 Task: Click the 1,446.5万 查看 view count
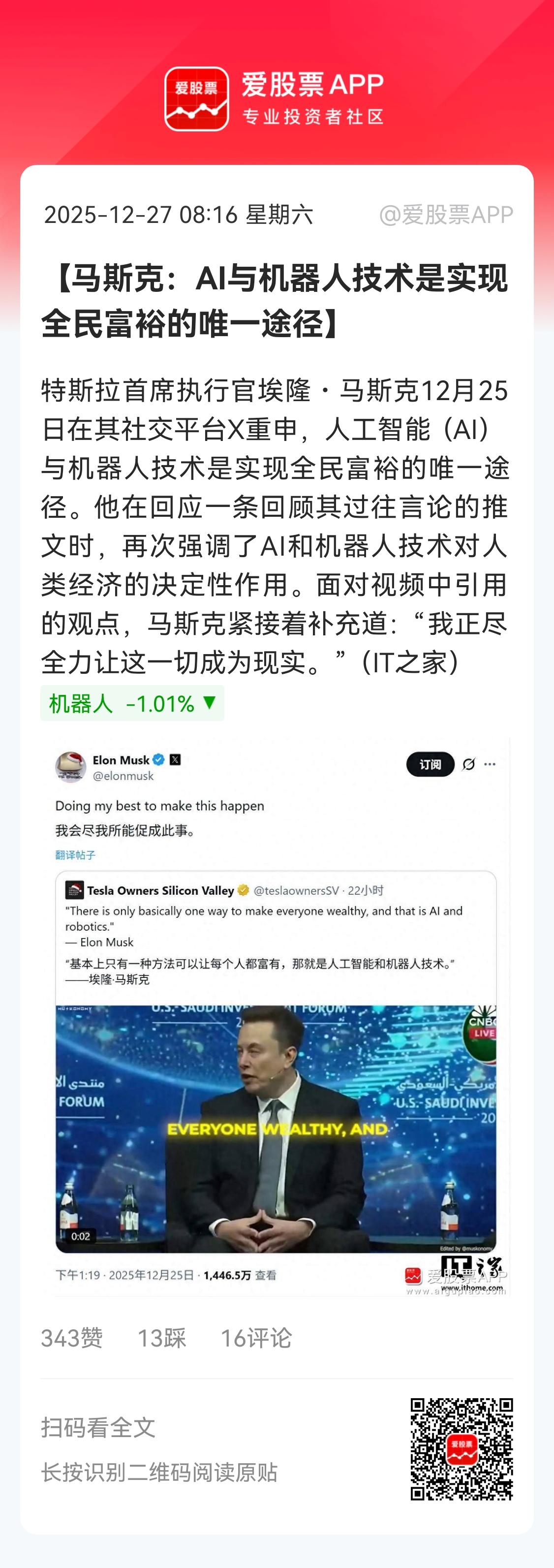click(240, 1275)
